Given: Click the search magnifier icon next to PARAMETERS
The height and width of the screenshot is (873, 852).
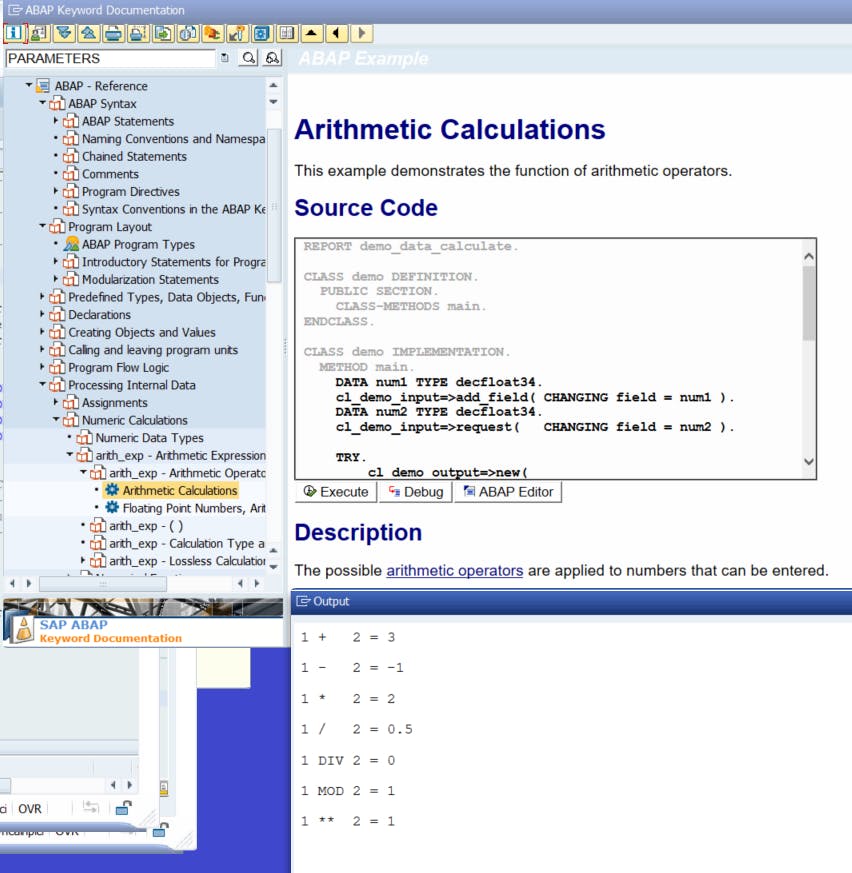Looking at the screenshot, I should point(249,59).
